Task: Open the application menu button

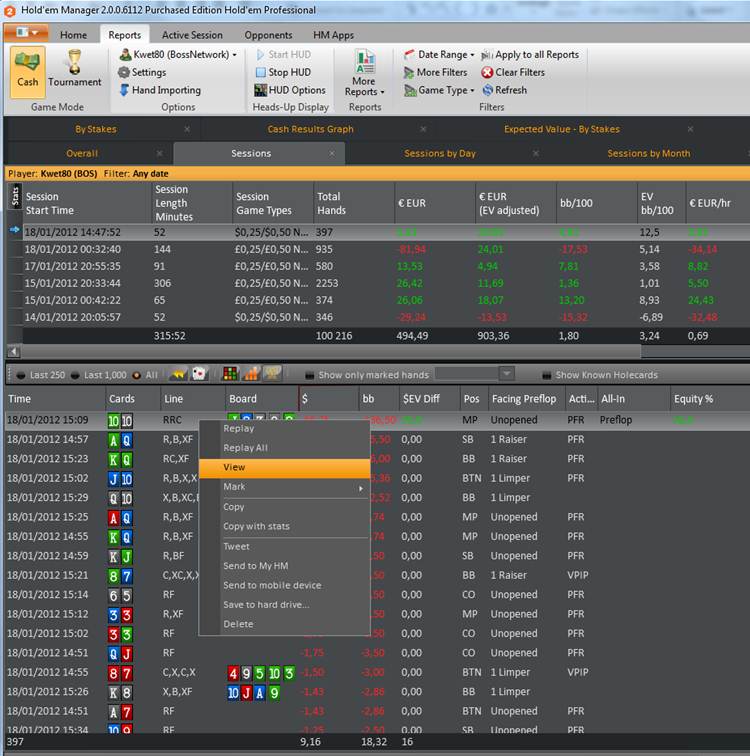Action: pos(26,32)
